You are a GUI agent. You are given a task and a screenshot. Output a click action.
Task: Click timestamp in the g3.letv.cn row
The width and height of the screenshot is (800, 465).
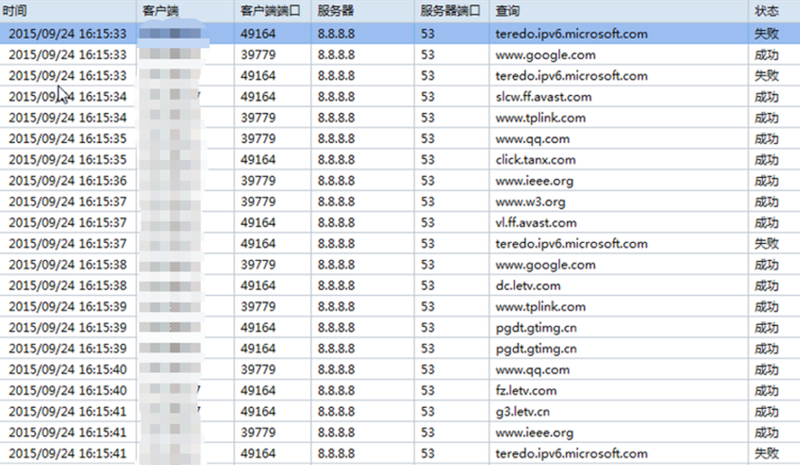coord(67,411)
